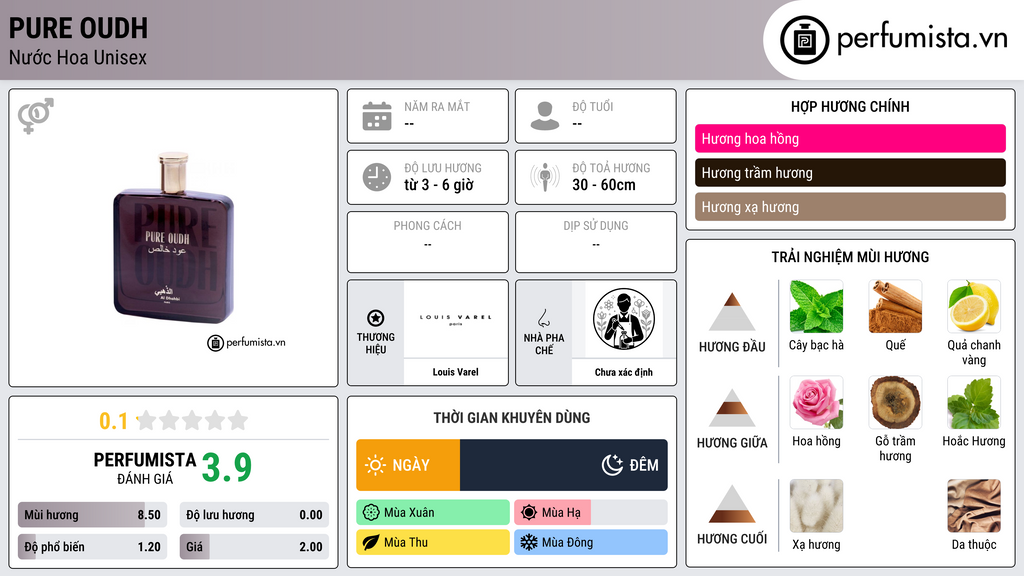Click the leaf icon in Mùa Thu
This screenshot has width=1024, height=576.
click(371, 542)
